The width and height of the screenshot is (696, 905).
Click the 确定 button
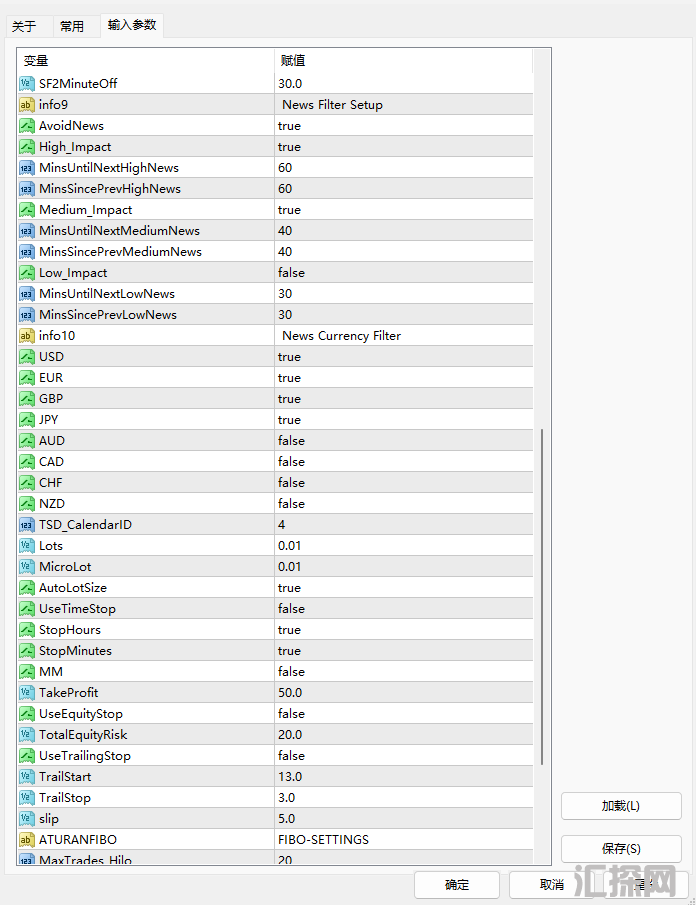(457, 885)
